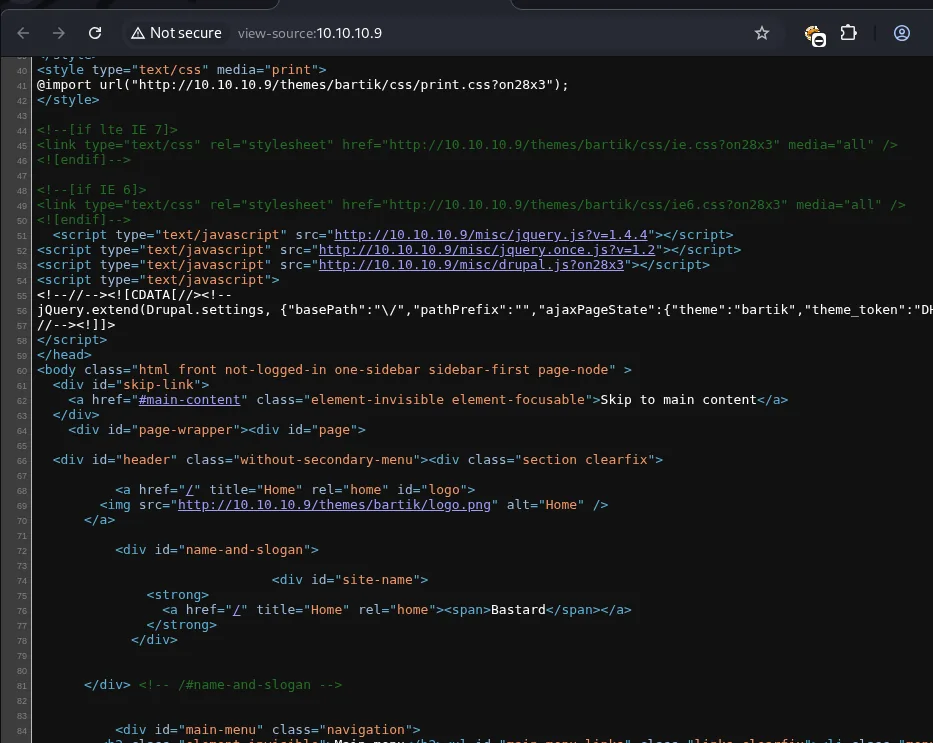Click the div id="site-name" line
Screen dimensions: 933x743
coord(350,580)
